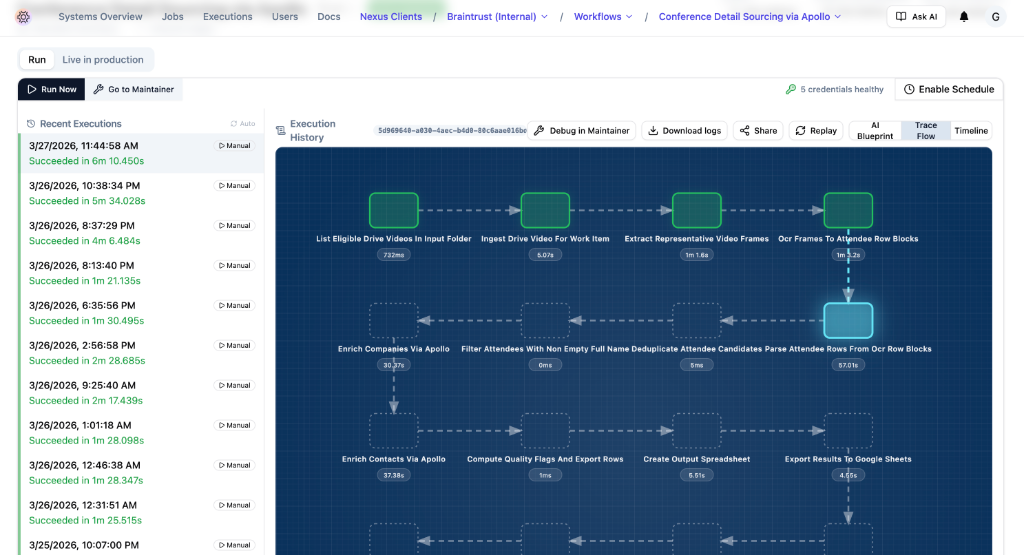Select execution 3/26/2026, 2:56:58 PM
This screenshot has height=555, width=1024.
point(142,353)
